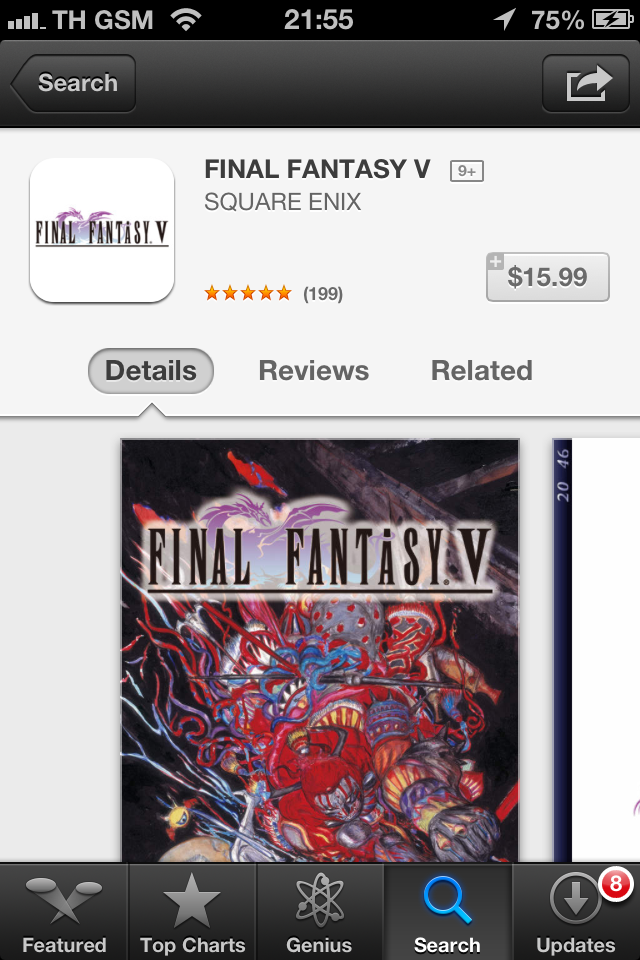Image resolution: width=640 pixels, height=960 pixels.
Task: Open the Final Fantasy V artwork screenshot
Action: (320, 650)
